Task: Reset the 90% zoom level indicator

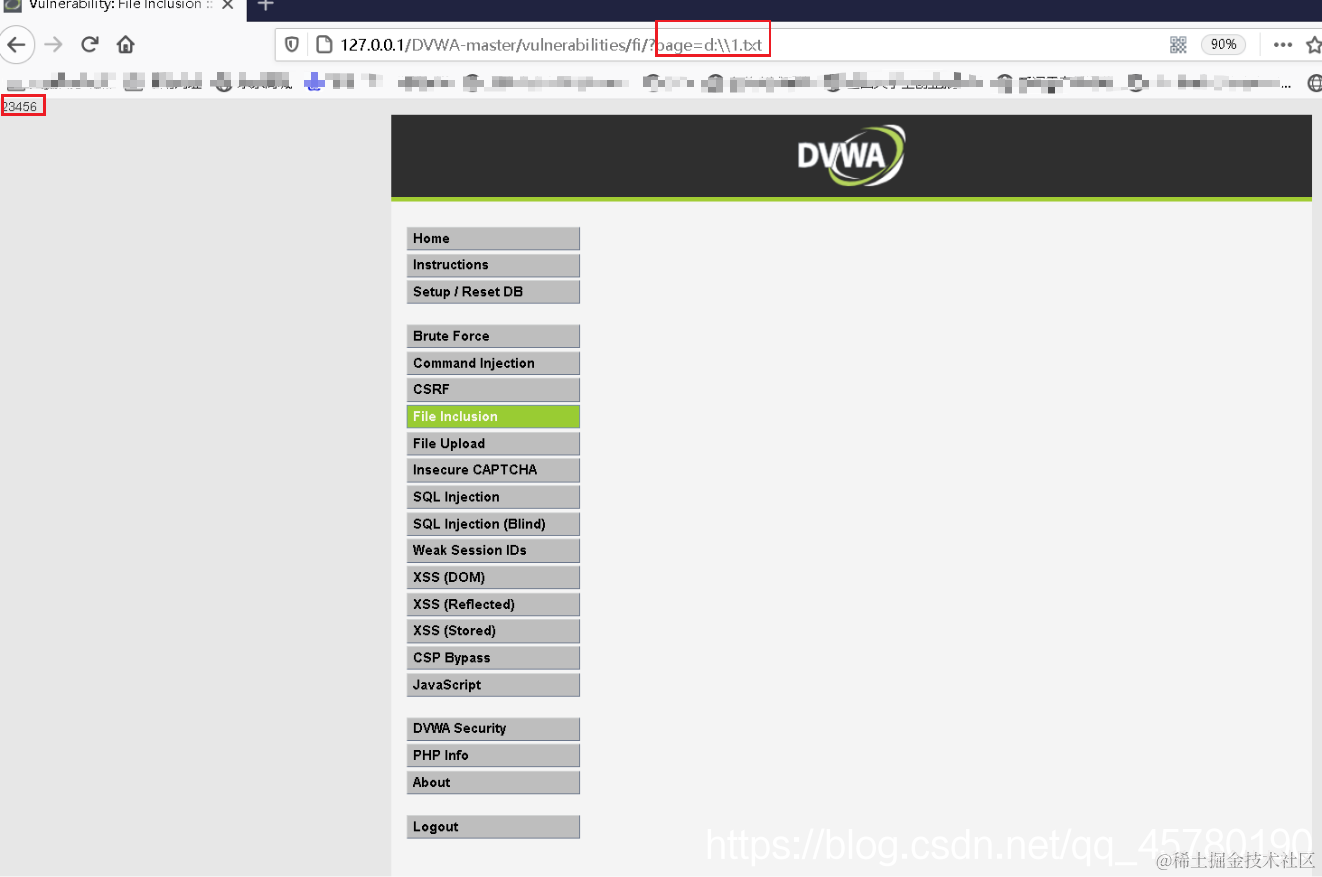Action: [1223, 44]
